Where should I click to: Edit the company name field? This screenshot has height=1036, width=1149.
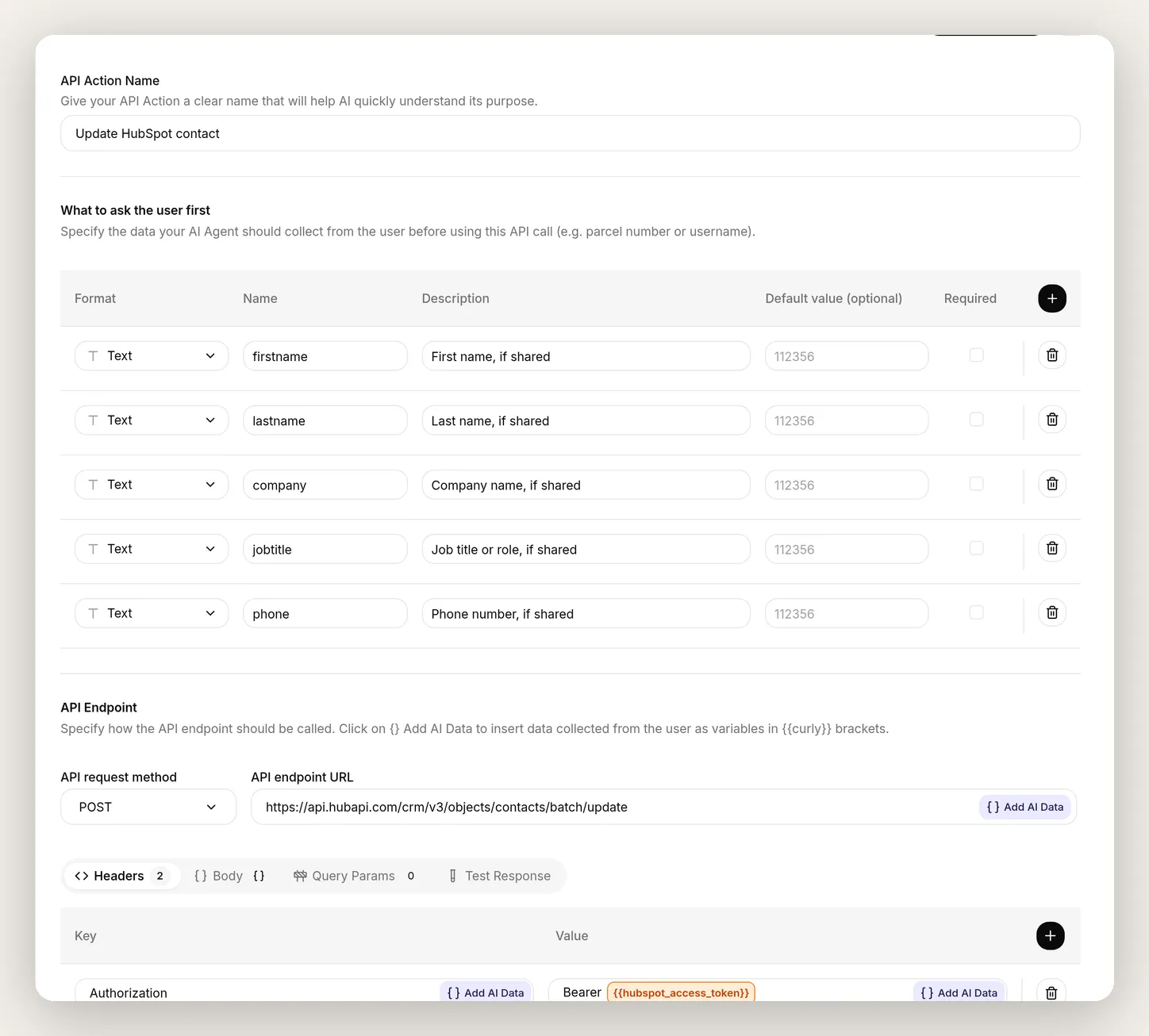click(325, 485)
